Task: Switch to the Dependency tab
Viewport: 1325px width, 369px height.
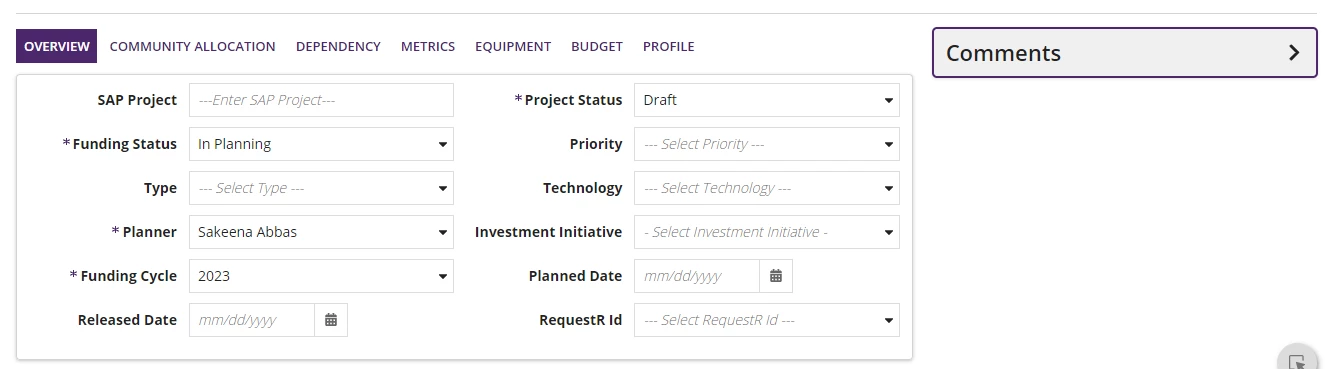Action: (x=338, y=46)
